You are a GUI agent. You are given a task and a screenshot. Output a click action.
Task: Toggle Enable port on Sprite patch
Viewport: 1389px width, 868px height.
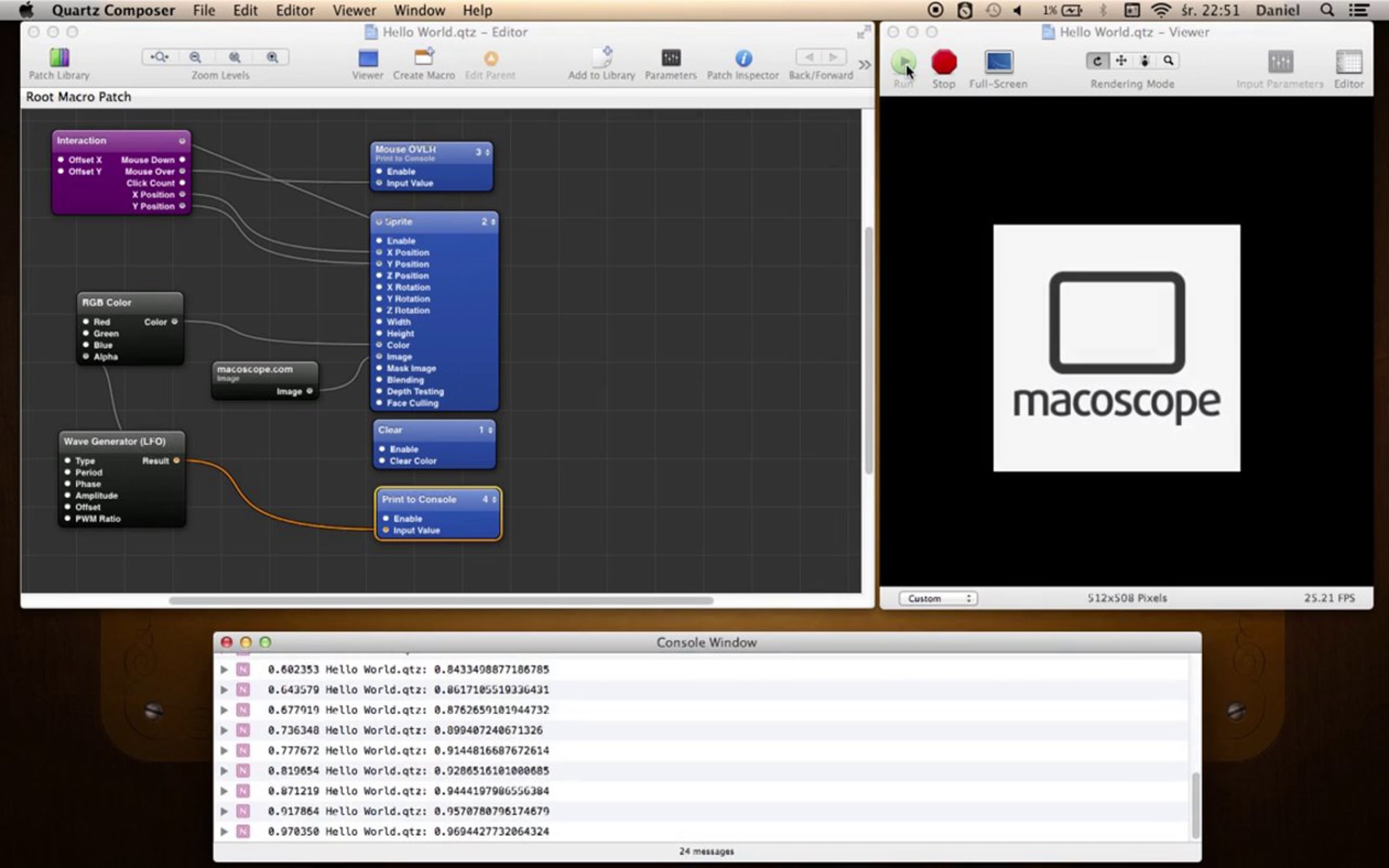(x=379, y=241)
